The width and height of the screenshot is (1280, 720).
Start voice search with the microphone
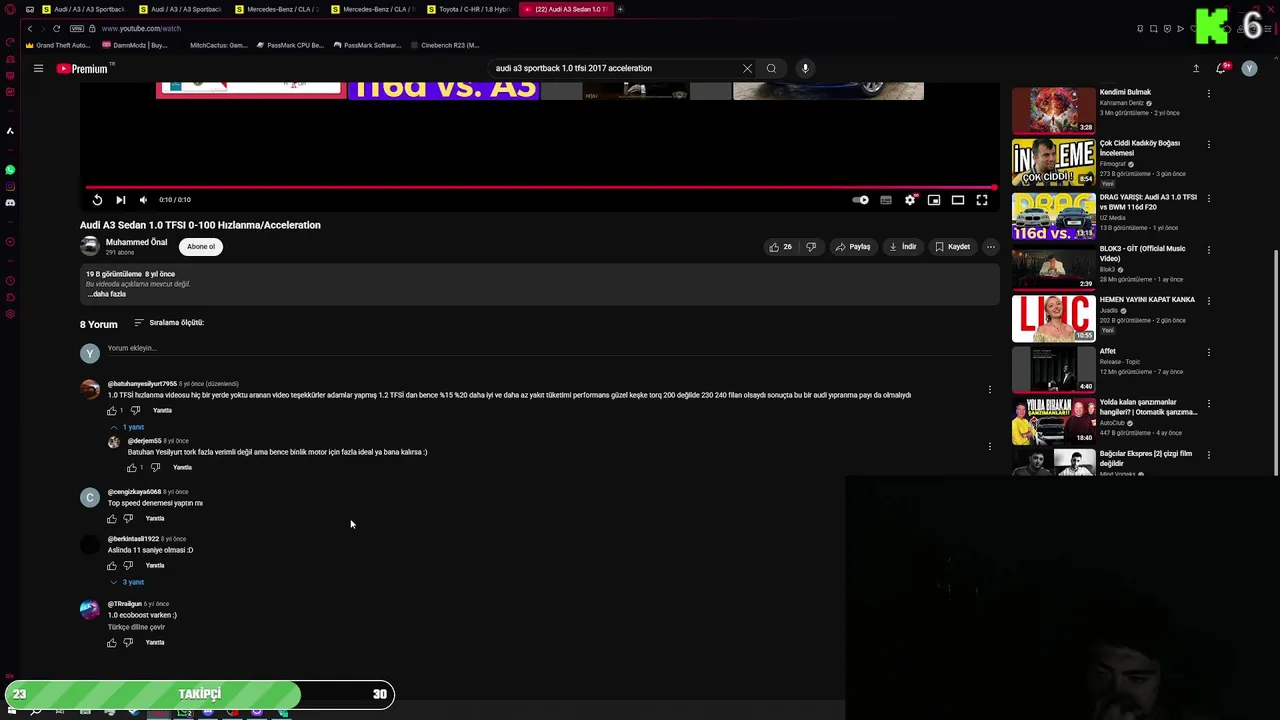[805, 68]
